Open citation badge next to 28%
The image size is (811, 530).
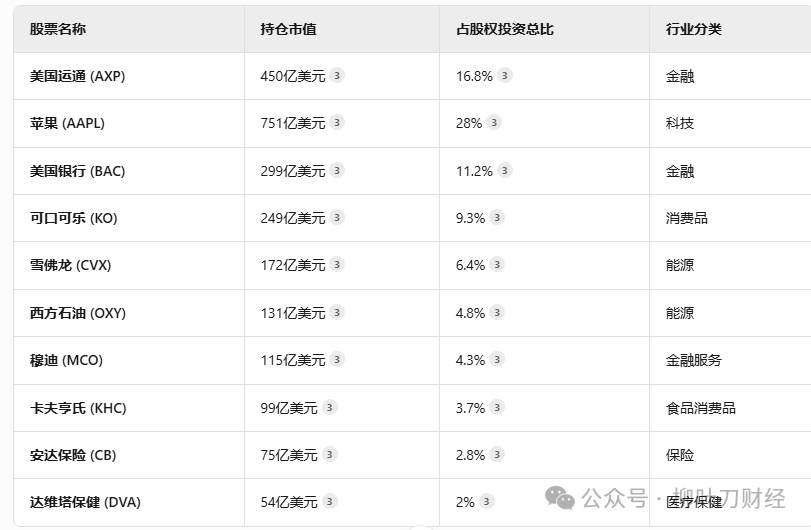494,123
